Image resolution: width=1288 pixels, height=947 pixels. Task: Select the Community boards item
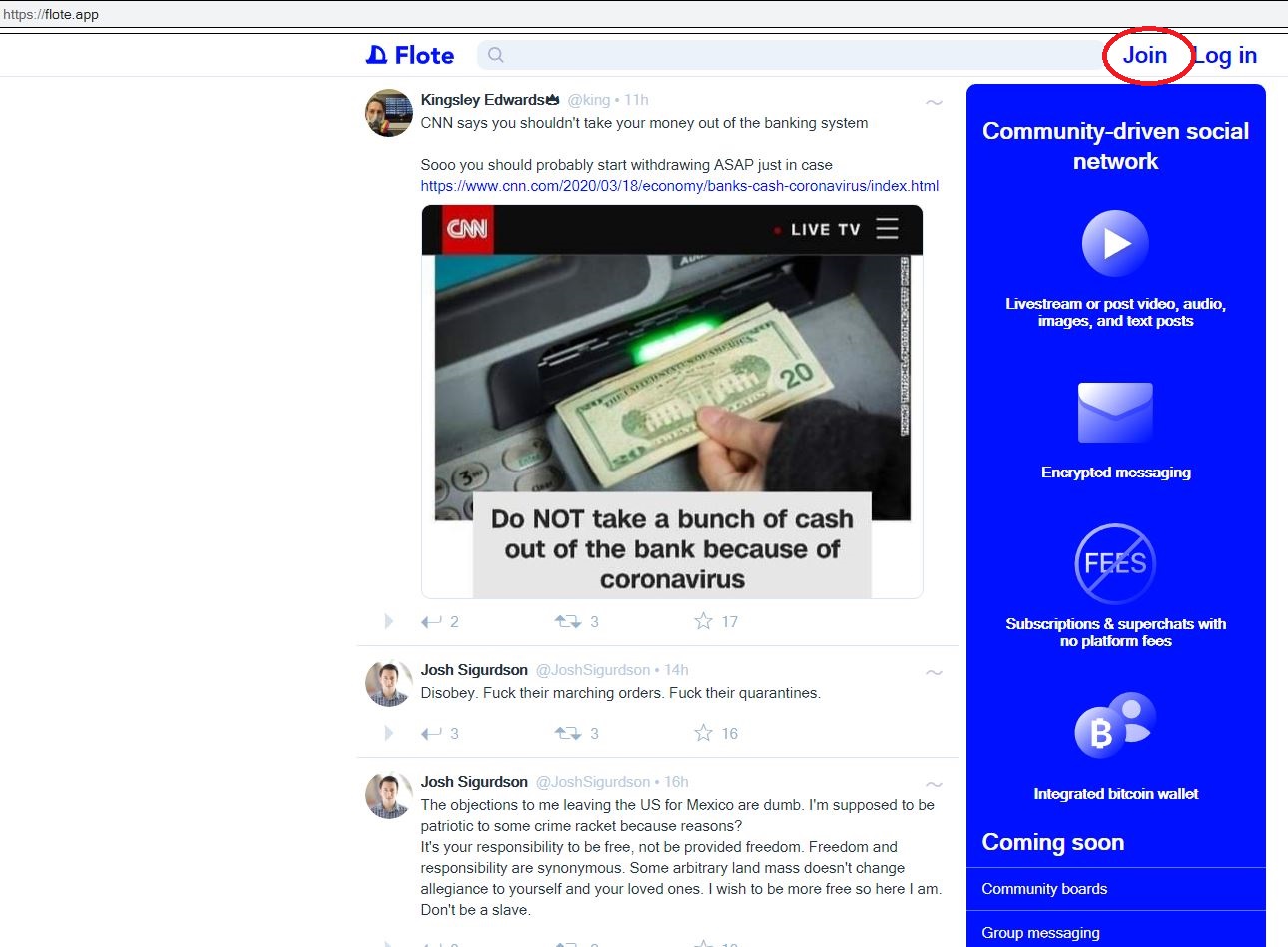click(x=1116, y=889)
